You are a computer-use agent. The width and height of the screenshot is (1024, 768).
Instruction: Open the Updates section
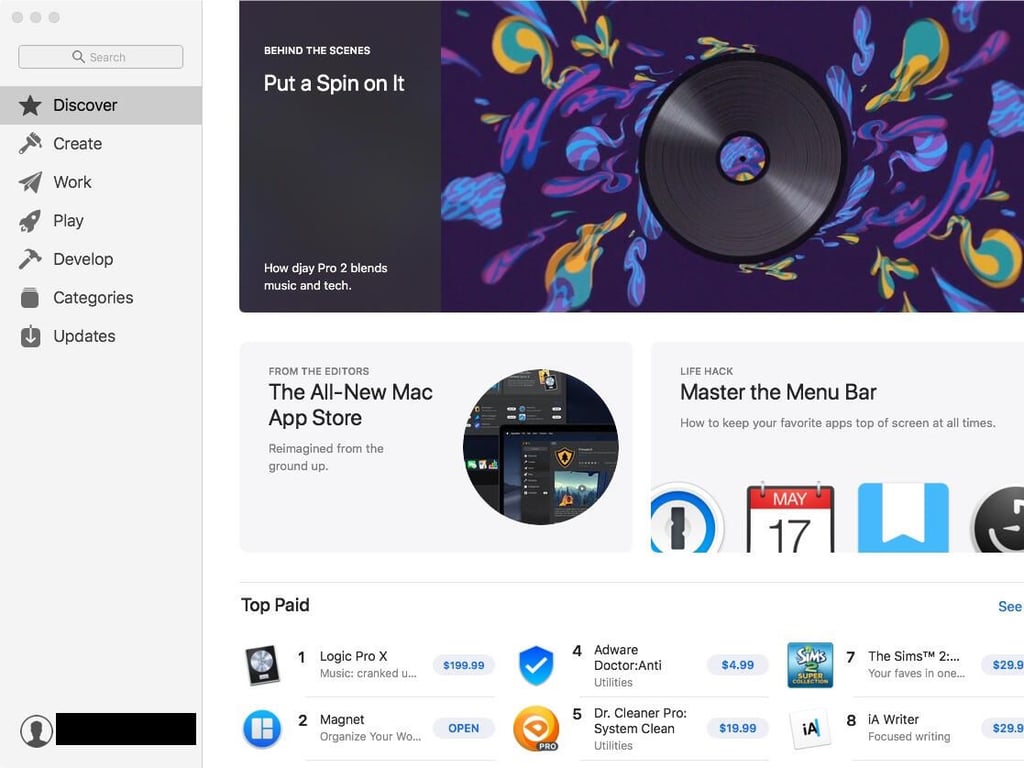point(101,336)
